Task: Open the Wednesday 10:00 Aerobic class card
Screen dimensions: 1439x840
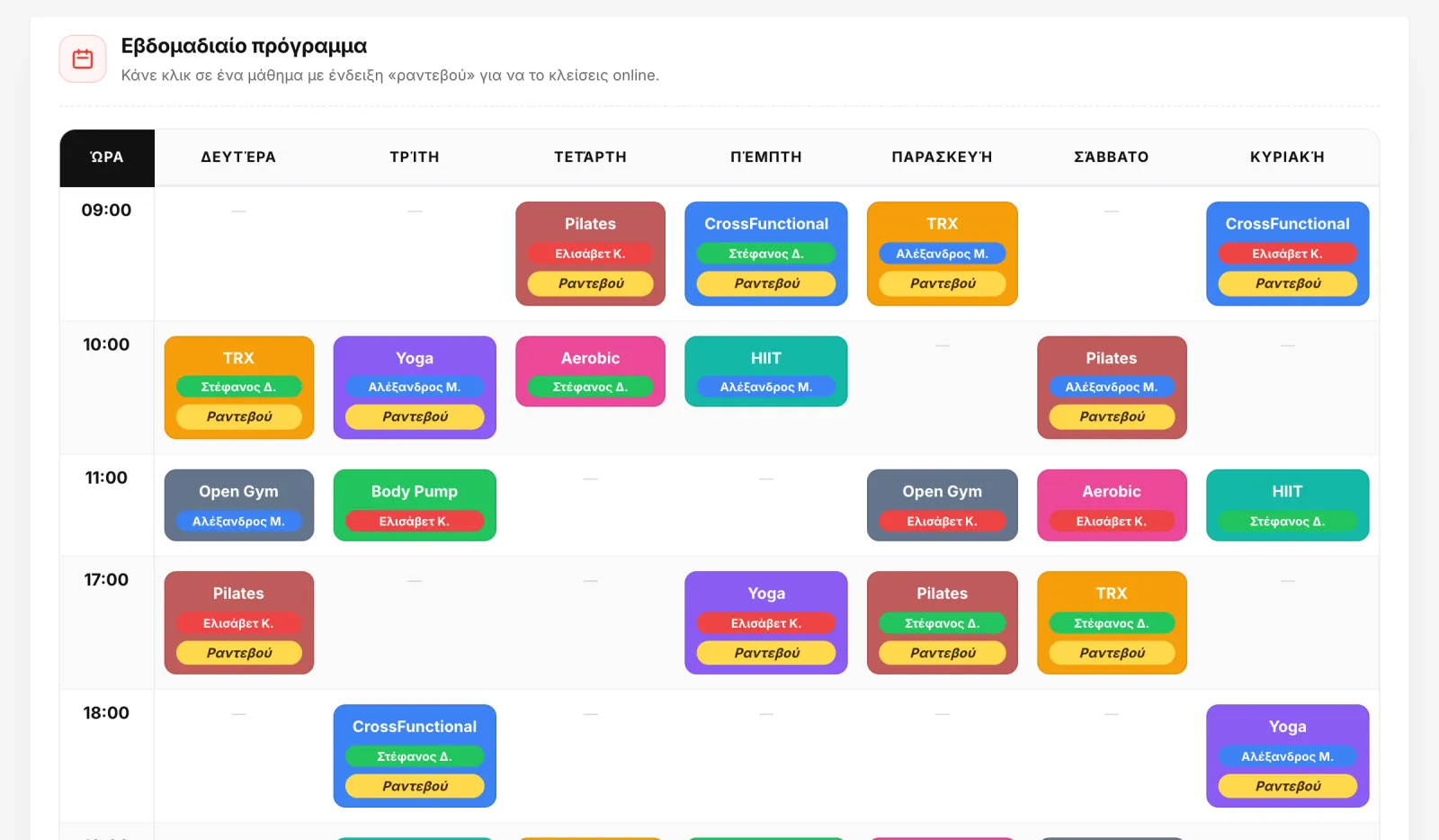Action: point(590,371)
